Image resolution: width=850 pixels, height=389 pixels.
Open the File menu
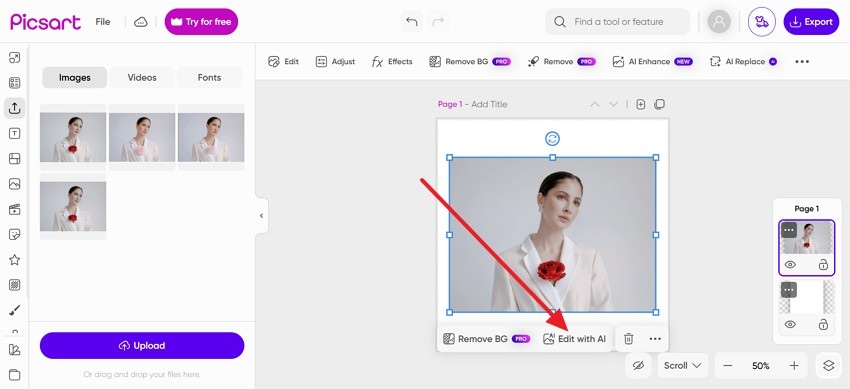[102, 22]
